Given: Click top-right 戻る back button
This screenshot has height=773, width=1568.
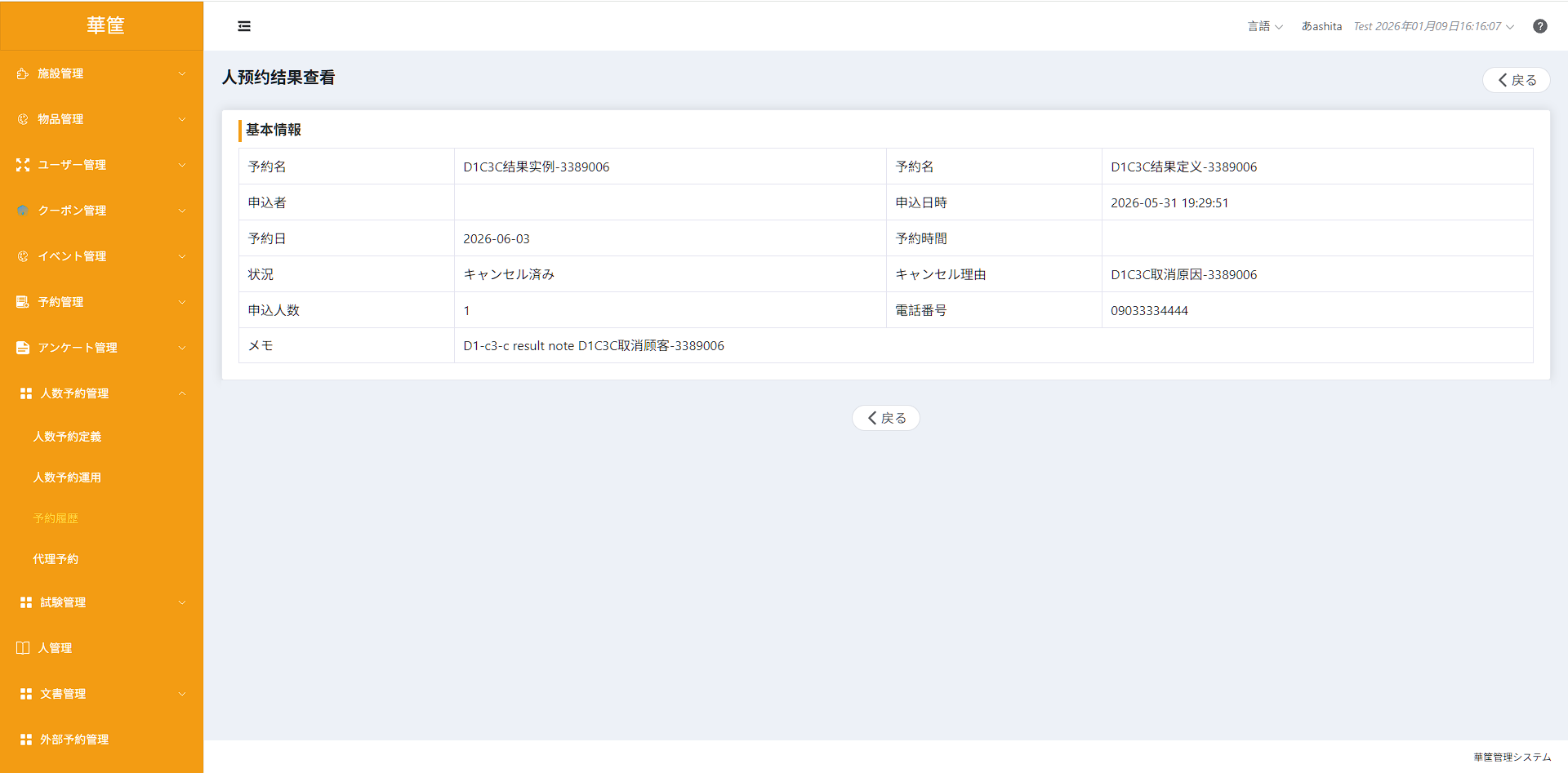Looking at the screenshot, I should pyautogui.click(x=1517, y=80).
